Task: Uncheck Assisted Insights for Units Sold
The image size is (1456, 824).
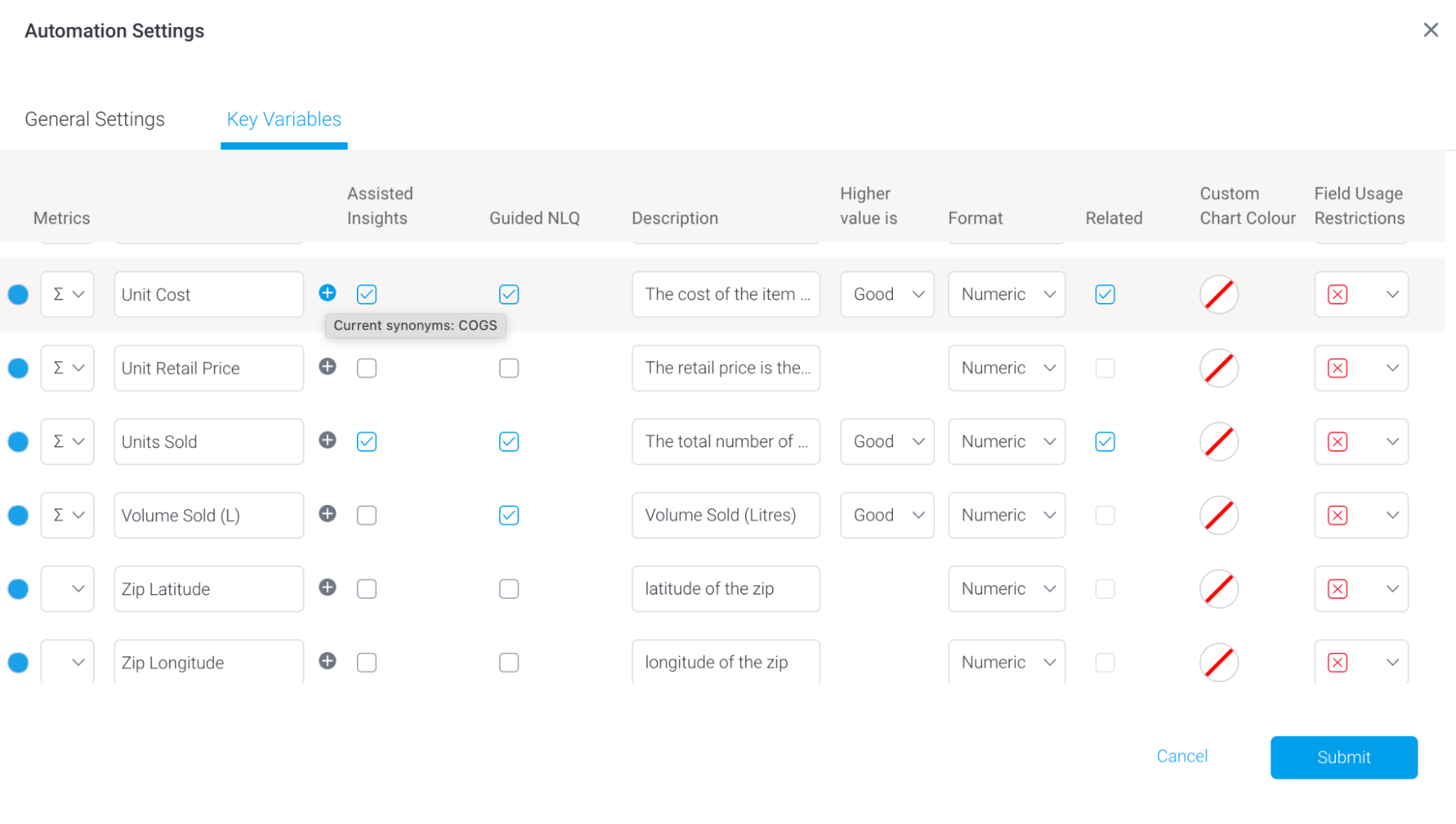Action: point(366,442)
